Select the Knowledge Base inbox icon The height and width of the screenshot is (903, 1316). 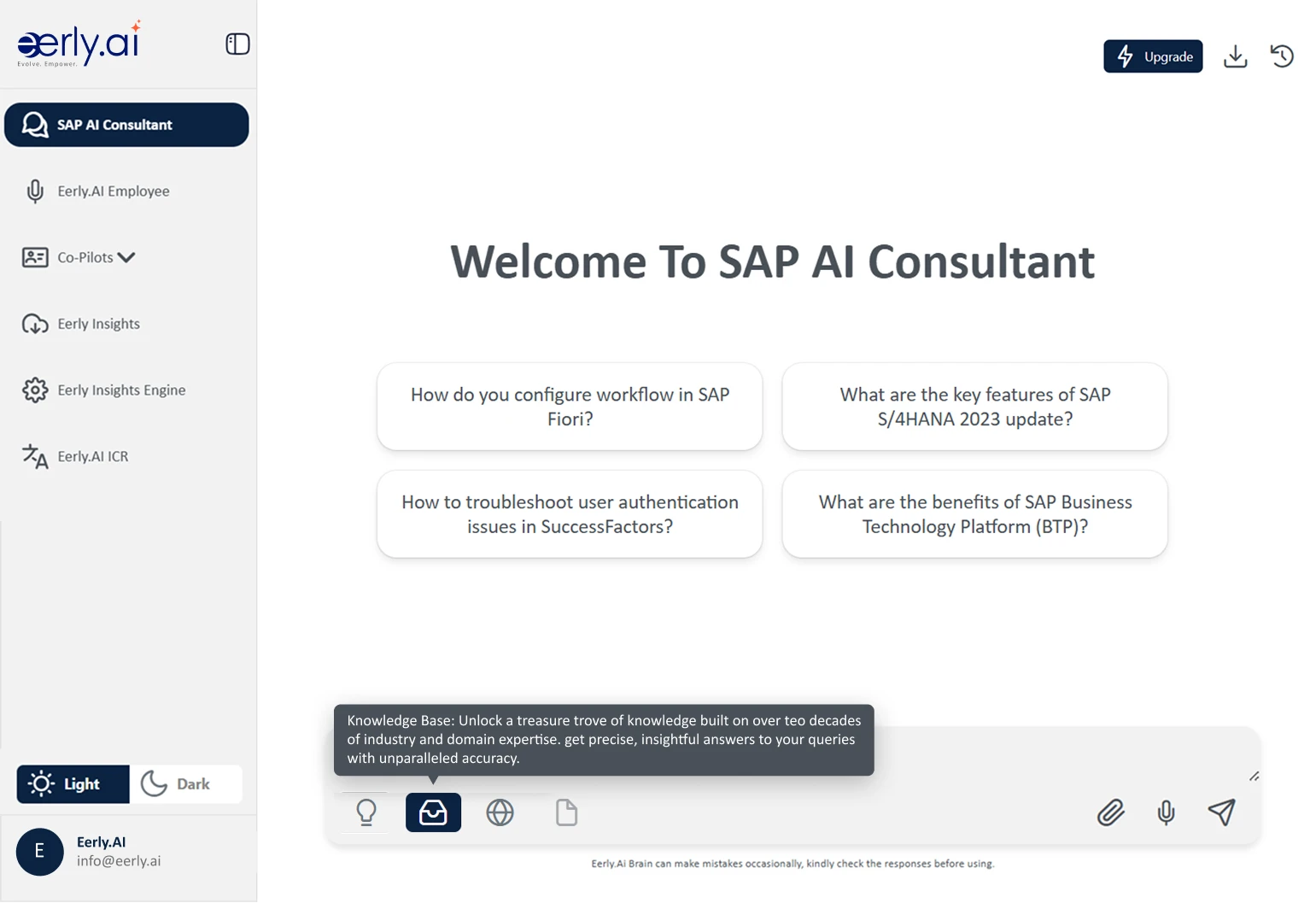[x=433, y=812]
